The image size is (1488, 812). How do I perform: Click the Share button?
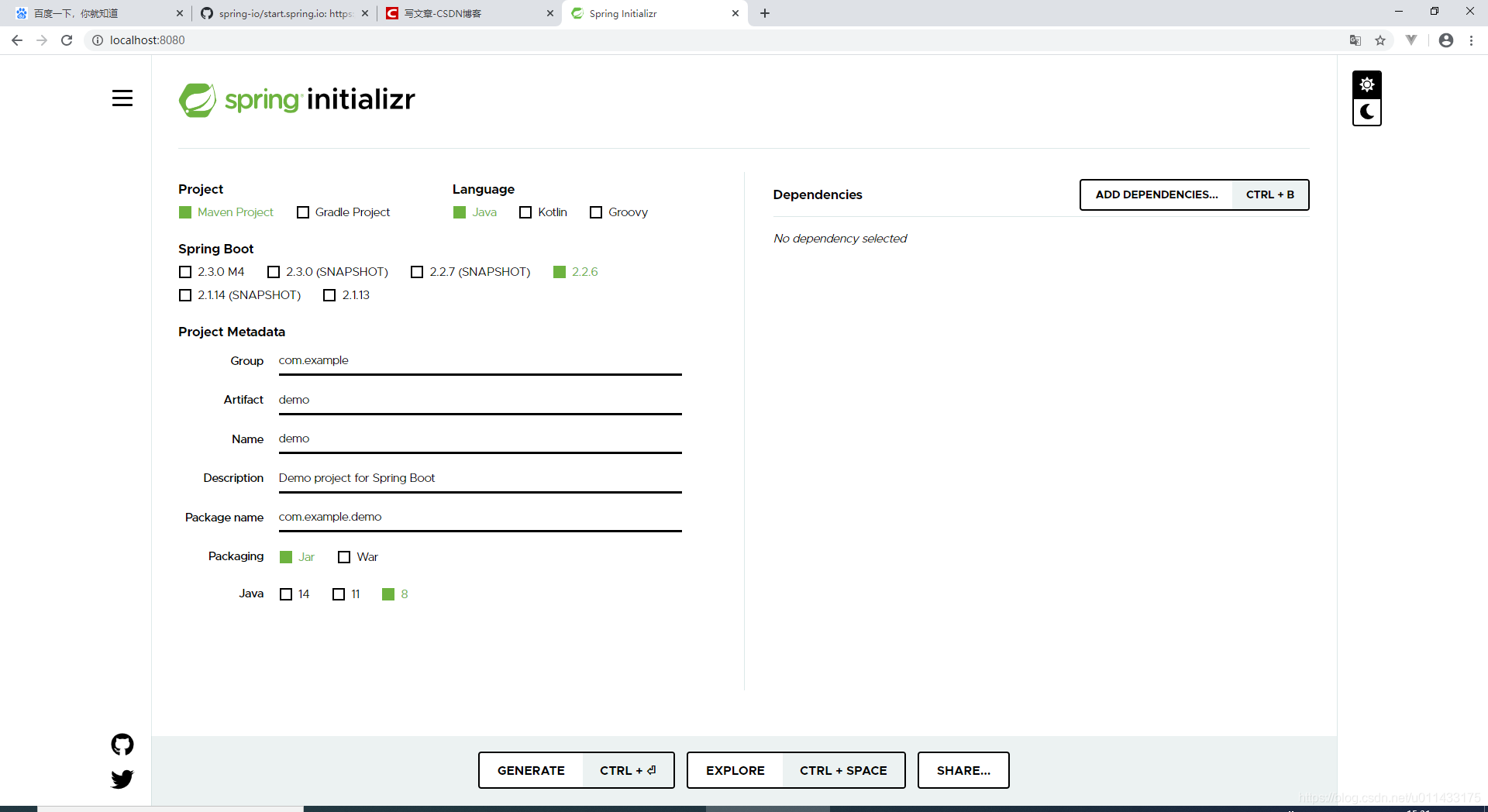coord(963,770)
